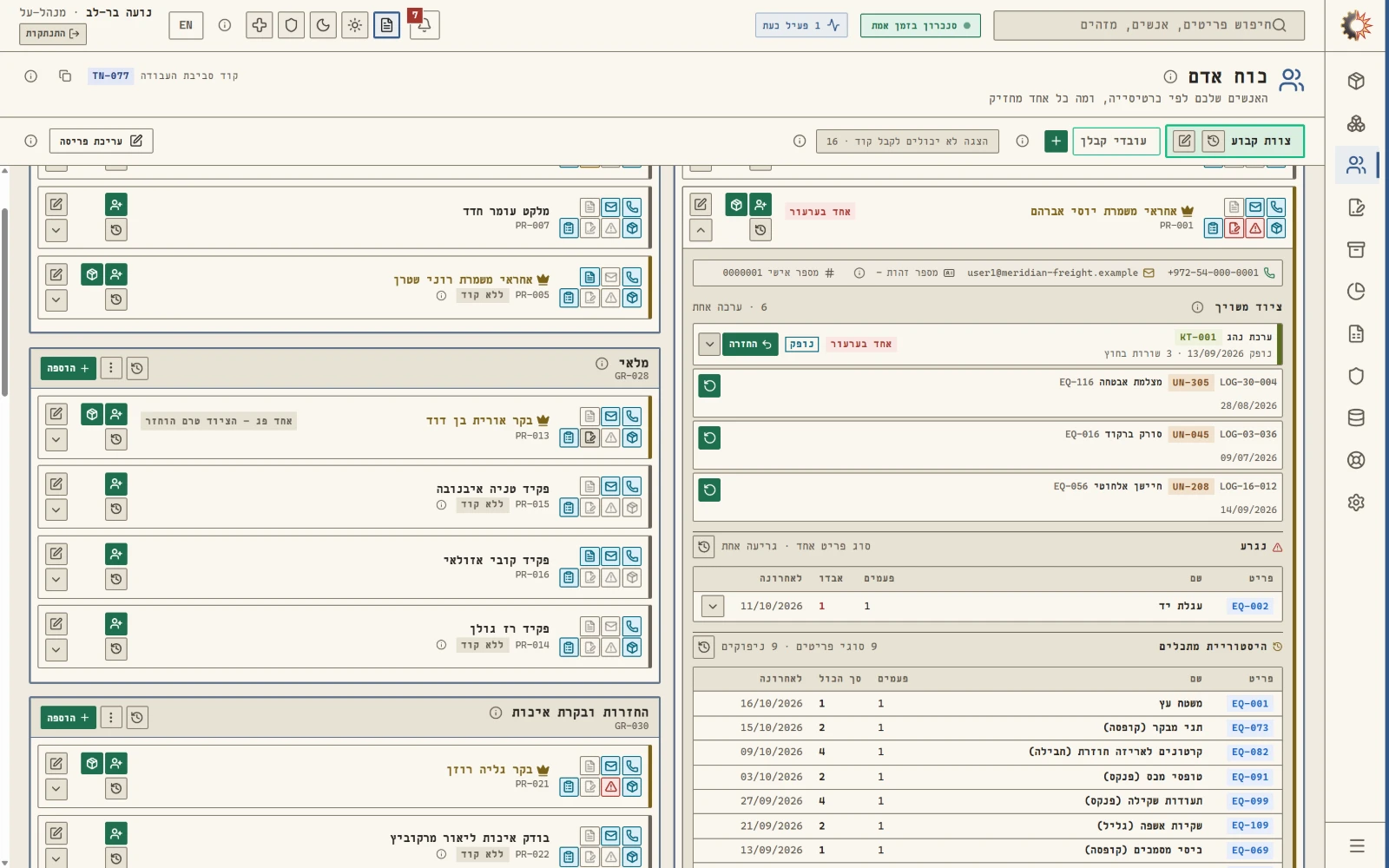Click the info icon beside כוח אדם title
Viewport: 1389px width, 868px height.
click(1170, 76)
